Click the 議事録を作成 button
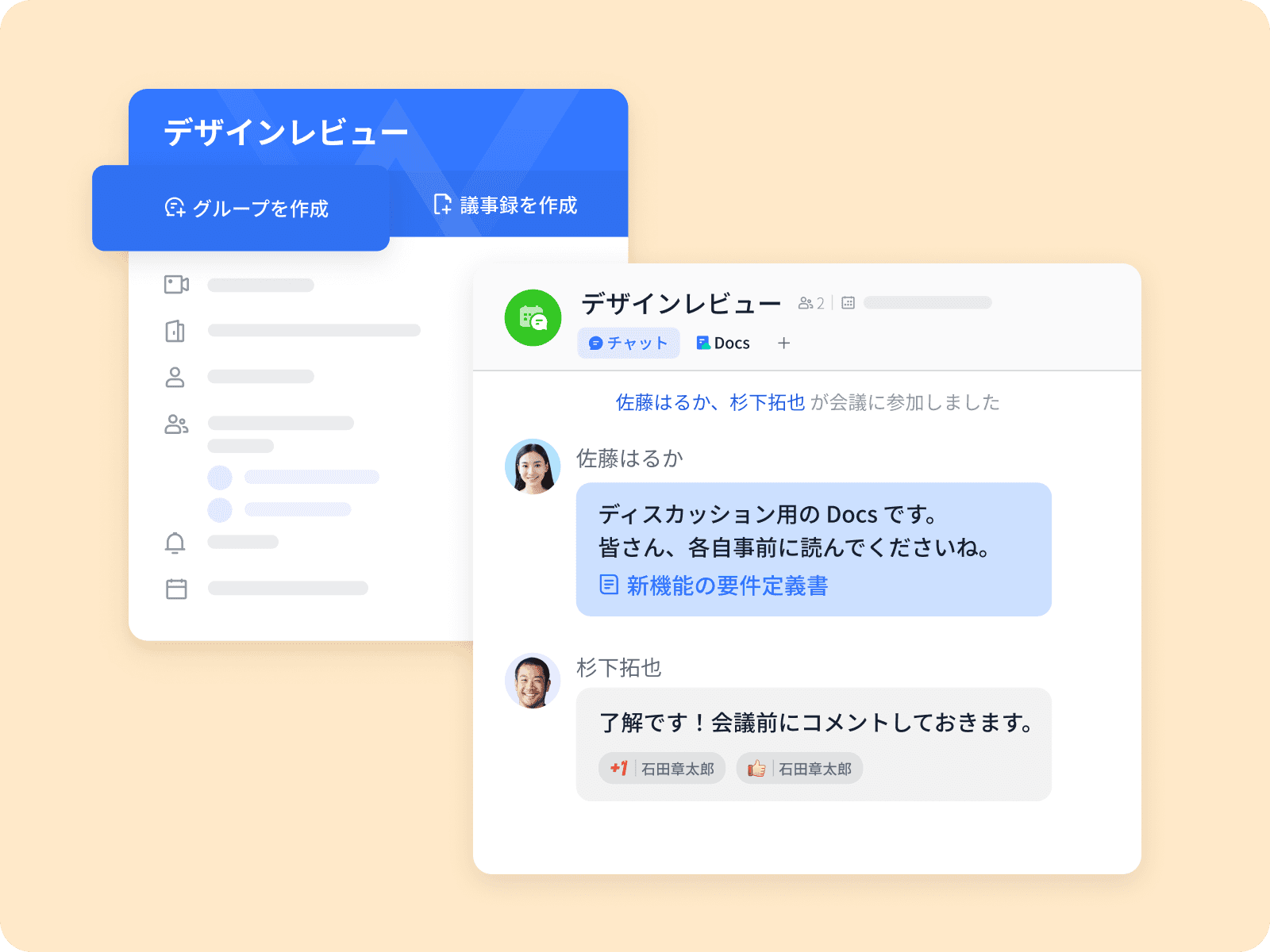The image size is (1270, 952). pyautogui.click(x=506, y=205)
